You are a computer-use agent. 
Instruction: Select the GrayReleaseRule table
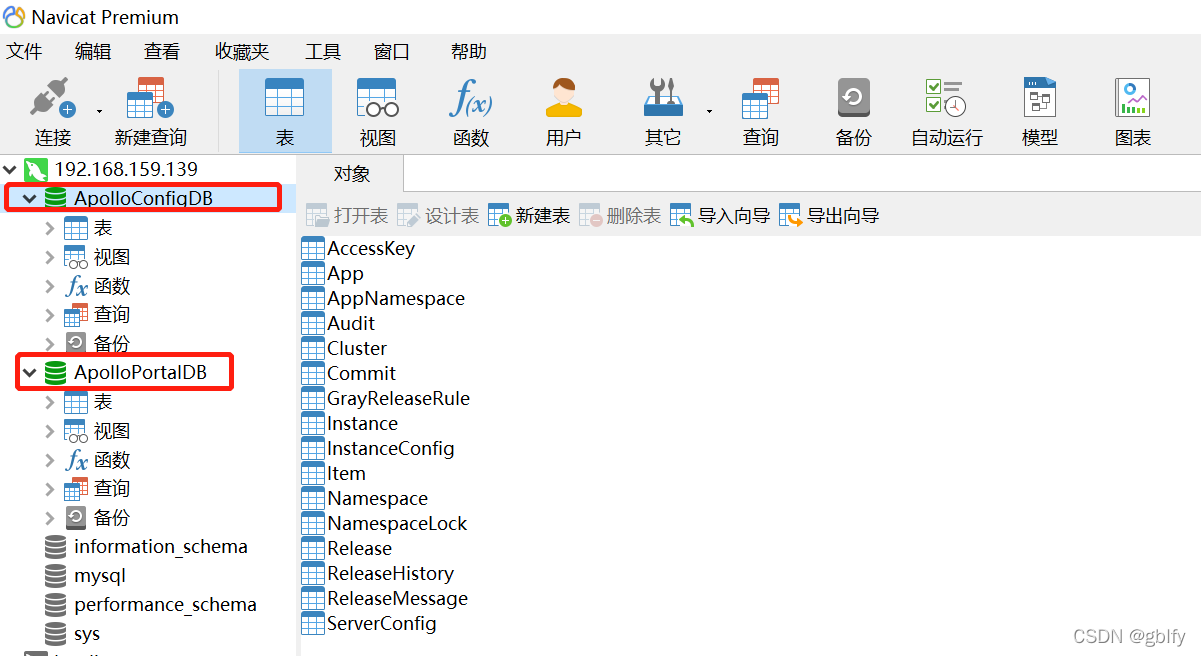[x=386, y=399]
